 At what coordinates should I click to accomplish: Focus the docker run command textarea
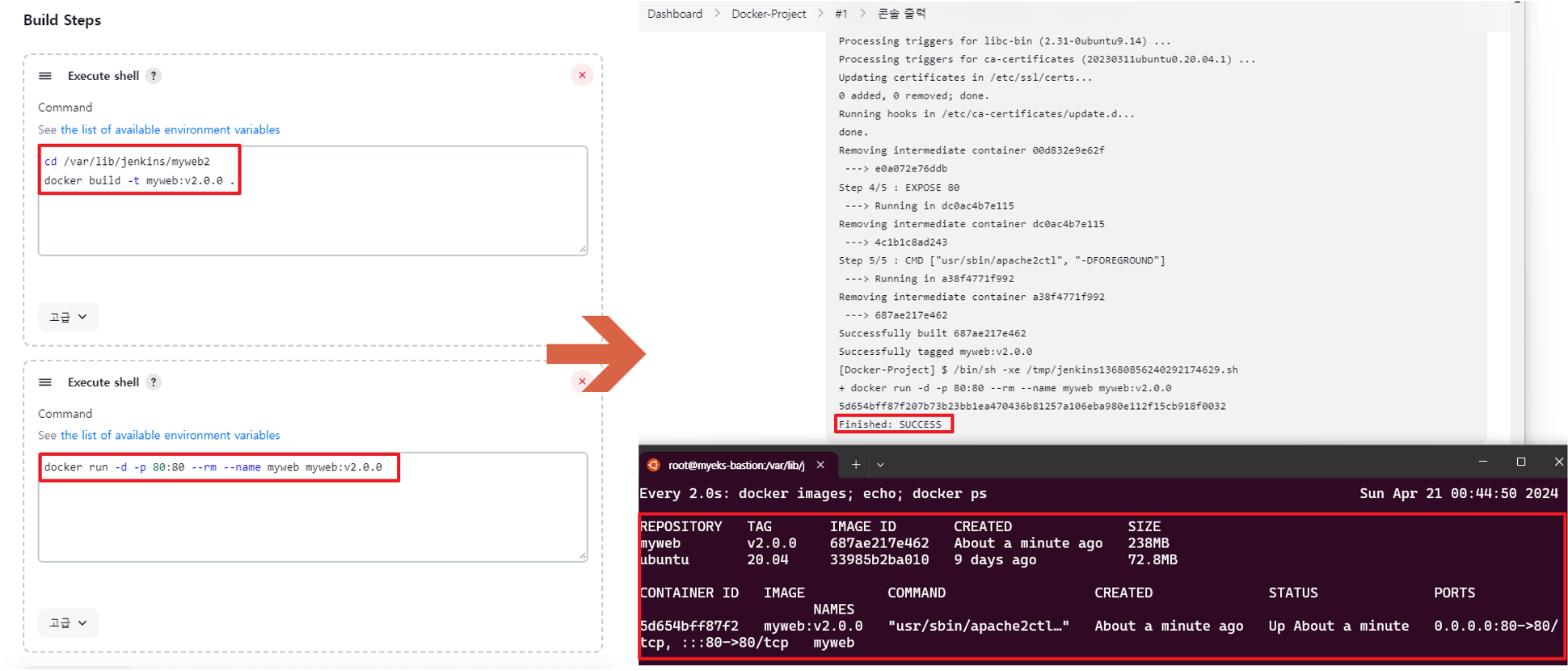pos(313,507)
